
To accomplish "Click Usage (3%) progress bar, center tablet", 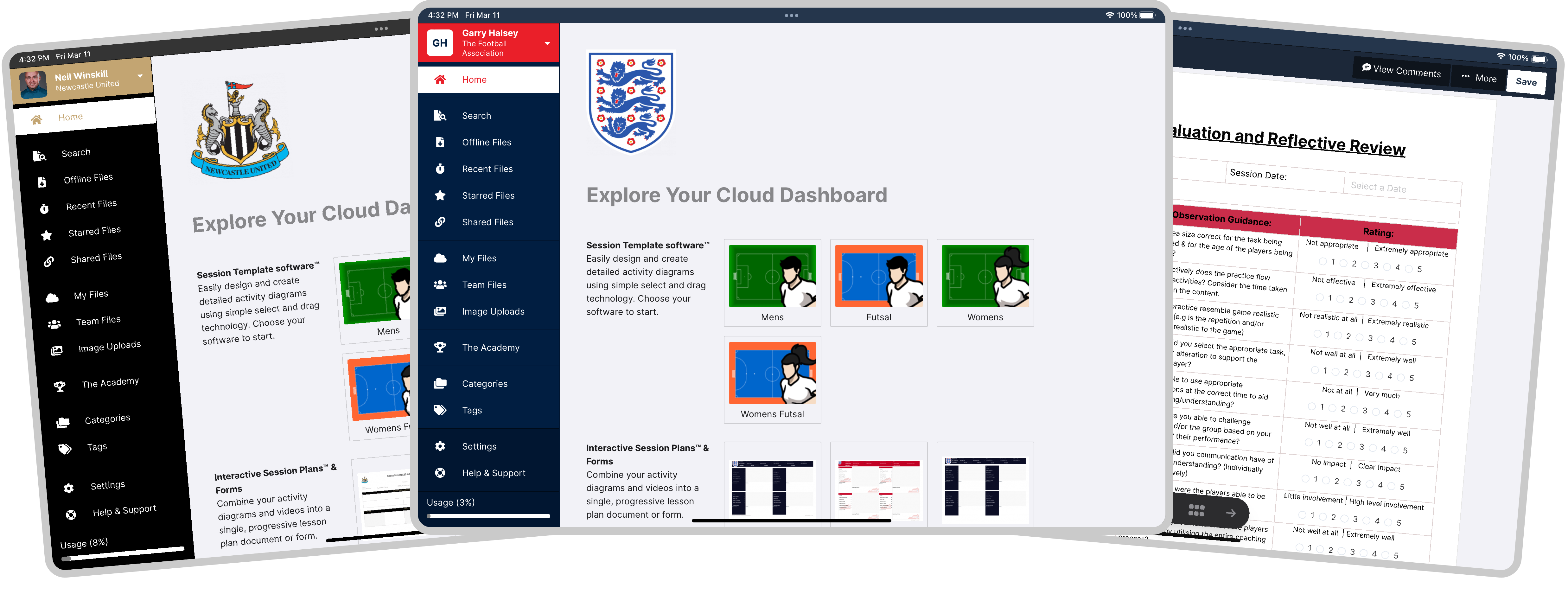I will pos(488,516).
